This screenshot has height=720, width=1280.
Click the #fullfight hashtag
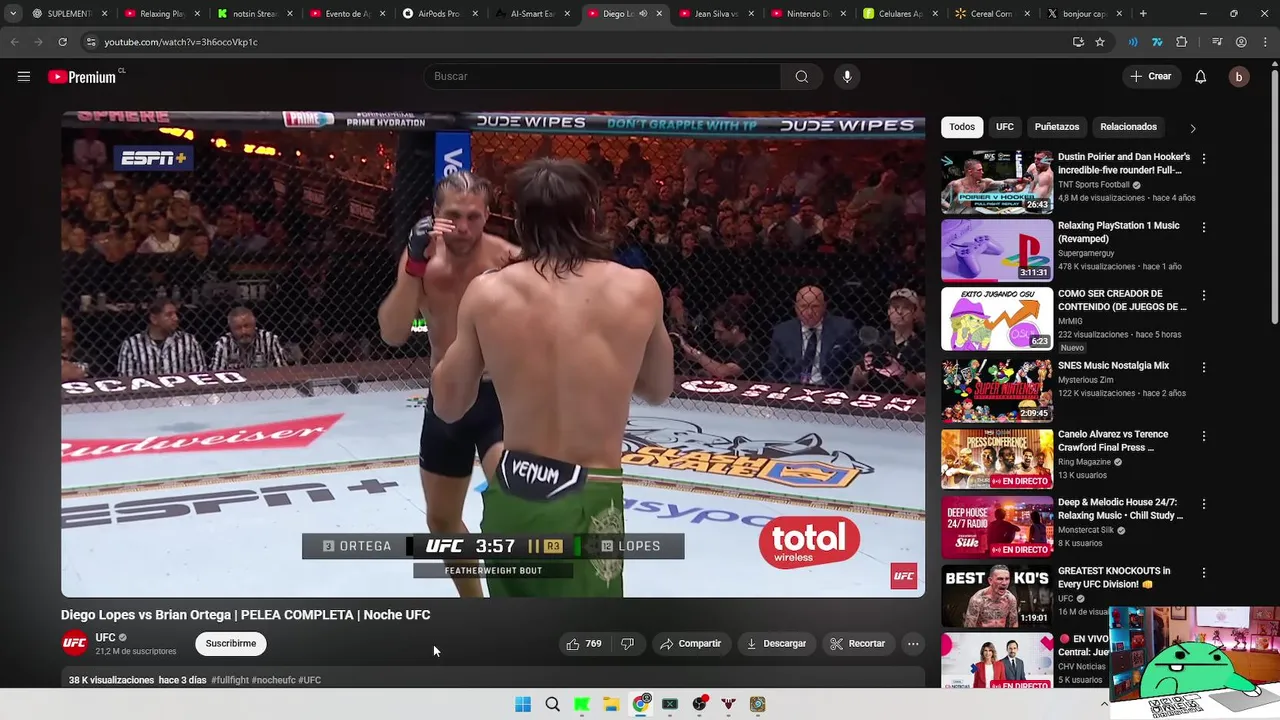229,680
